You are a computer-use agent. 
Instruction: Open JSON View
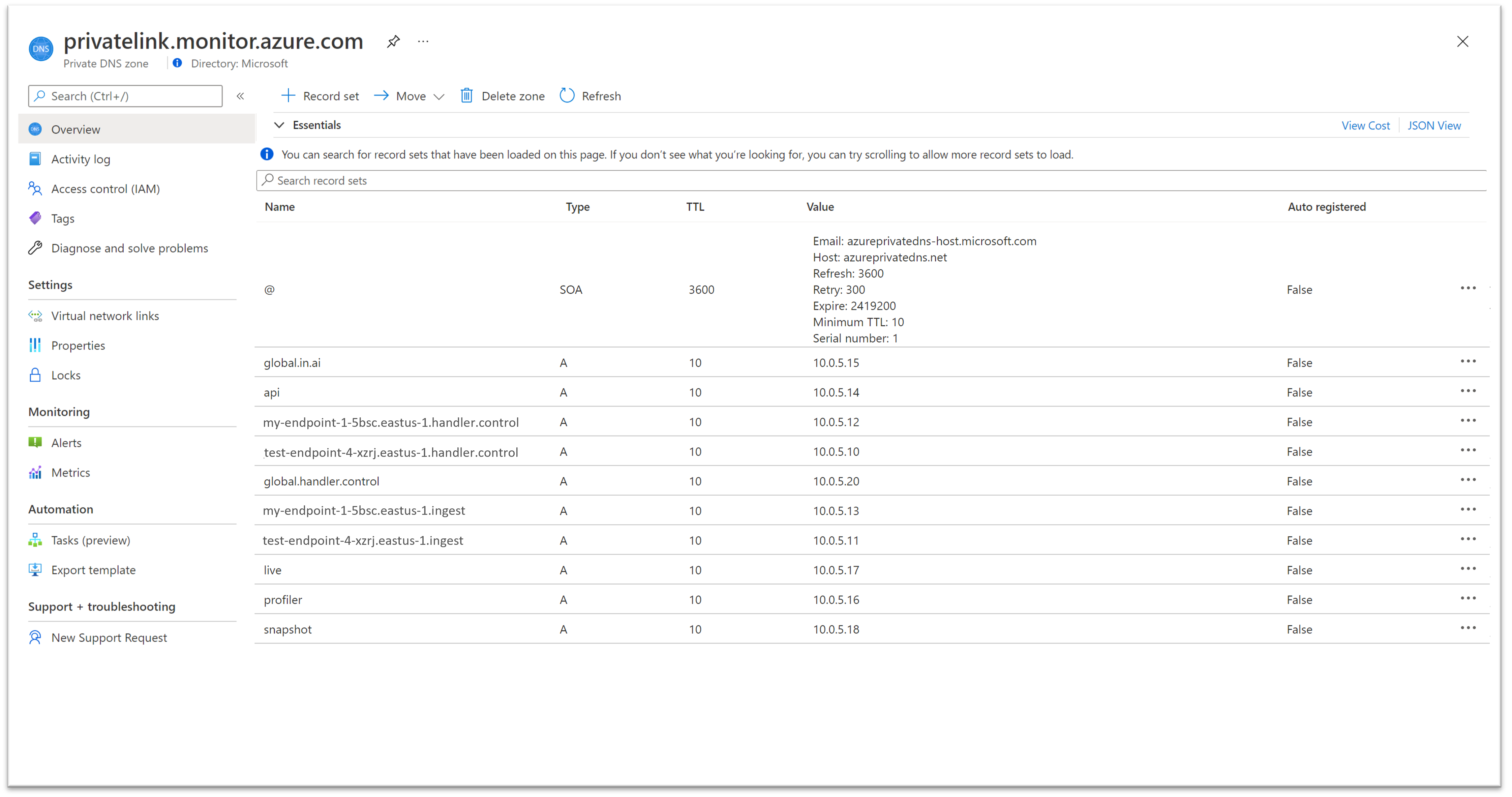tap(1434, 125)
